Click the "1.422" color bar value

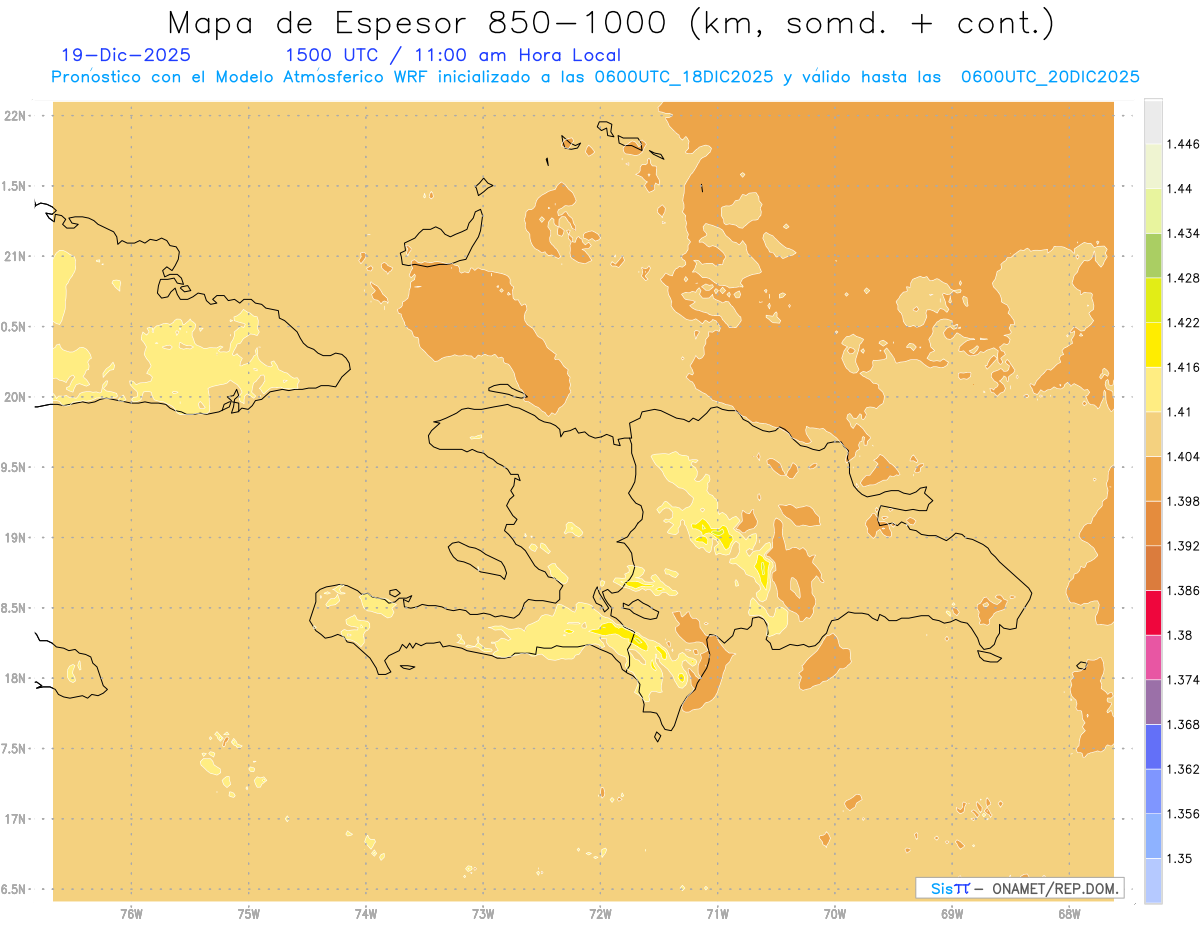(1183, 322)
